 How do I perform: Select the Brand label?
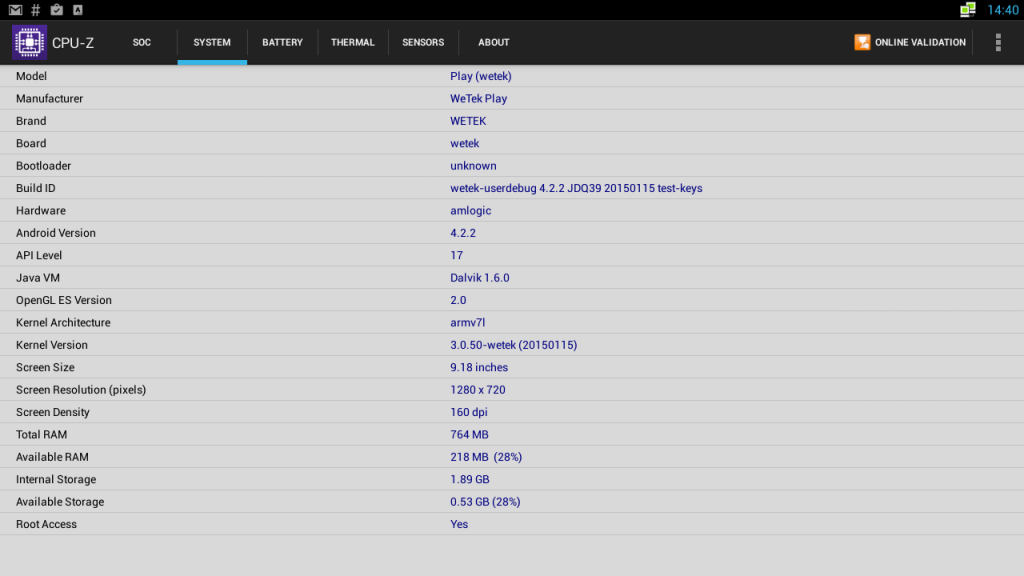click(31, 121)
